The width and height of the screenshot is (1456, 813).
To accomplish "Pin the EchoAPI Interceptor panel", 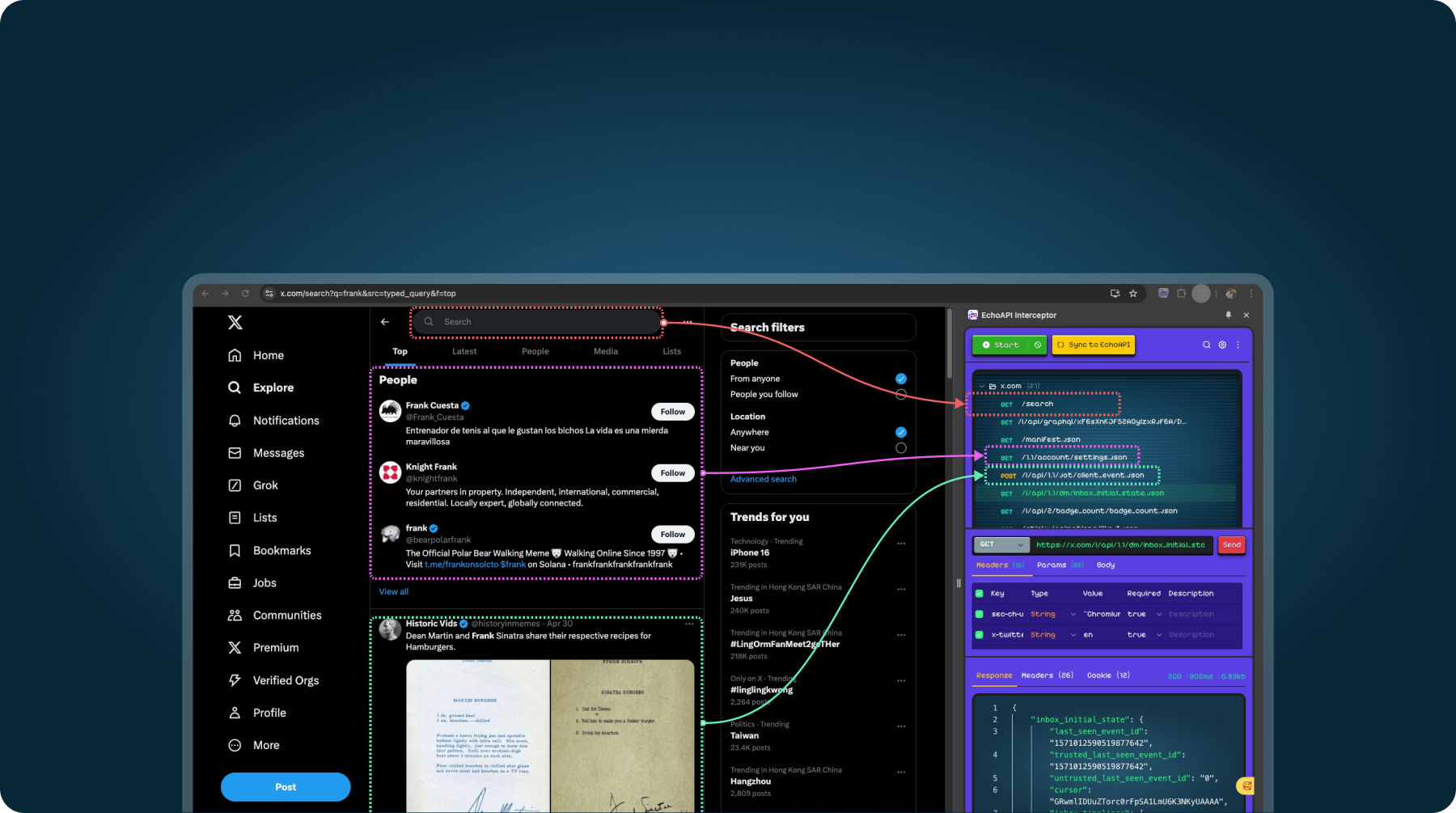I will 1228,315.
